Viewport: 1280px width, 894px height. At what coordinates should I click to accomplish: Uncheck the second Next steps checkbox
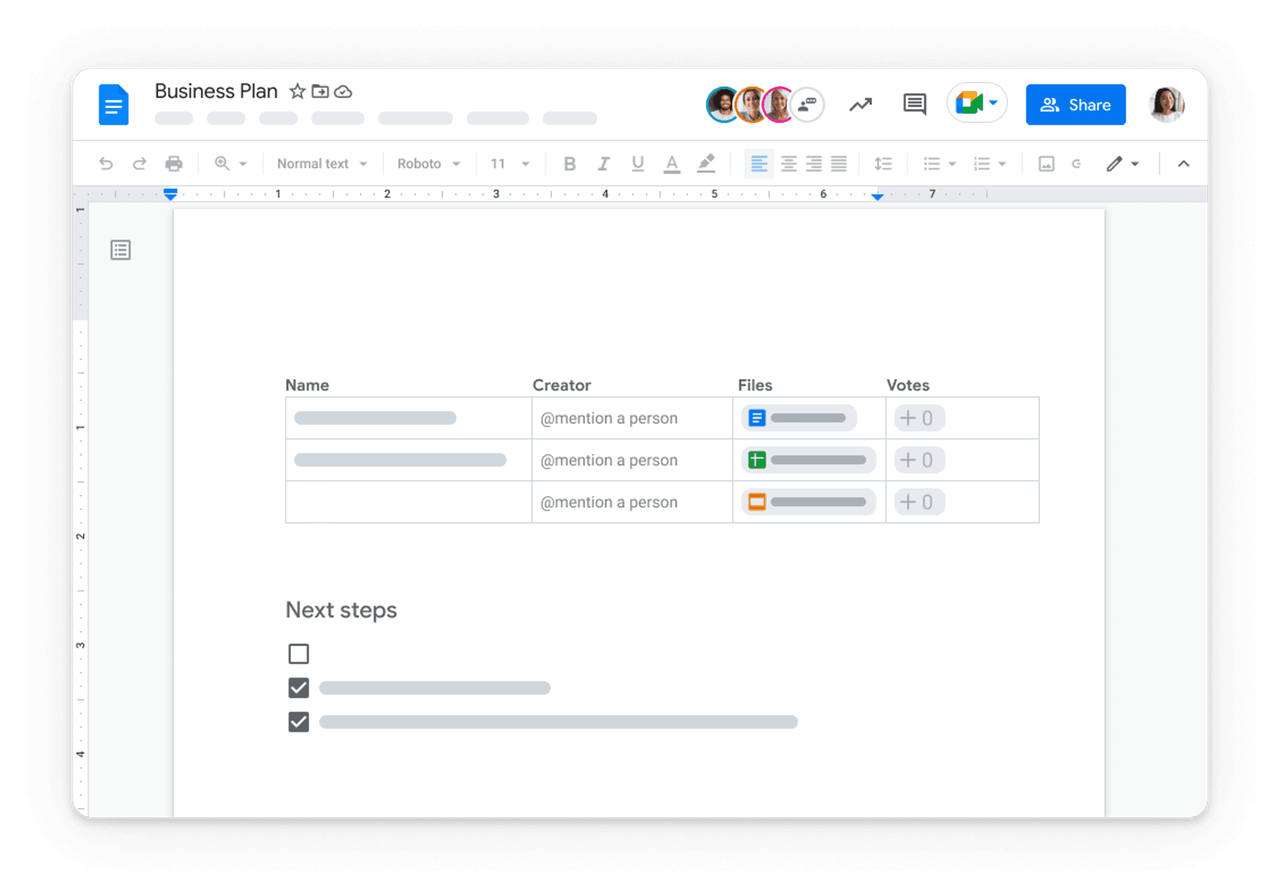point(298,687)
